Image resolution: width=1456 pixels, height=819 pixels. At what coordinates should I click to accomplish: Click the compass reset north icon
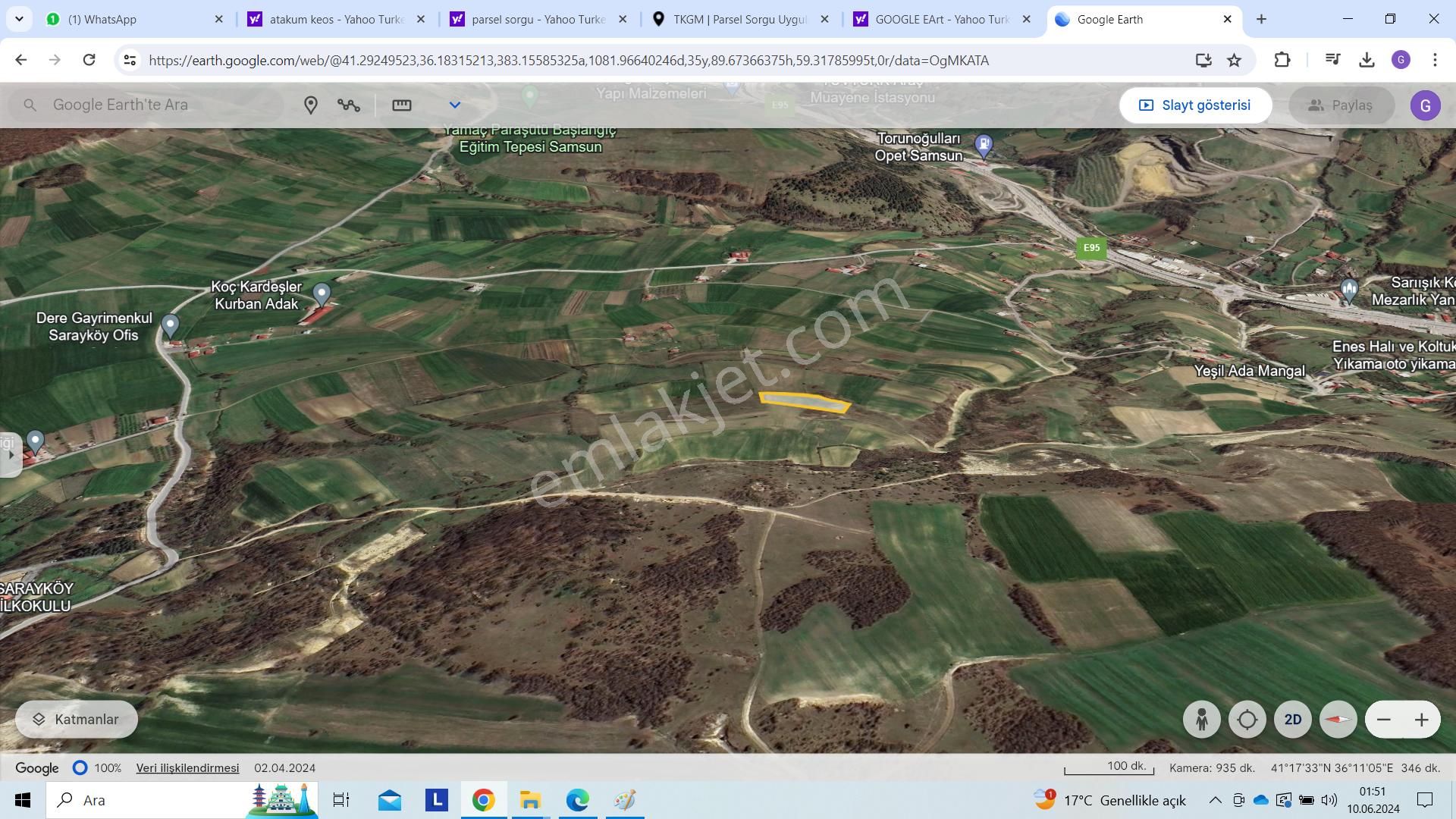1338,720
